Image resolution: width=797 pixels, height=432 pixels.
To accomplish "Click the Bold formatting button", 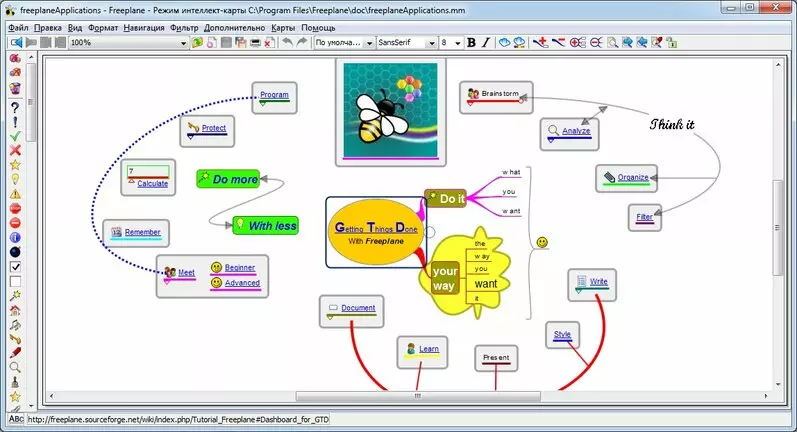I will pos(472,43).
